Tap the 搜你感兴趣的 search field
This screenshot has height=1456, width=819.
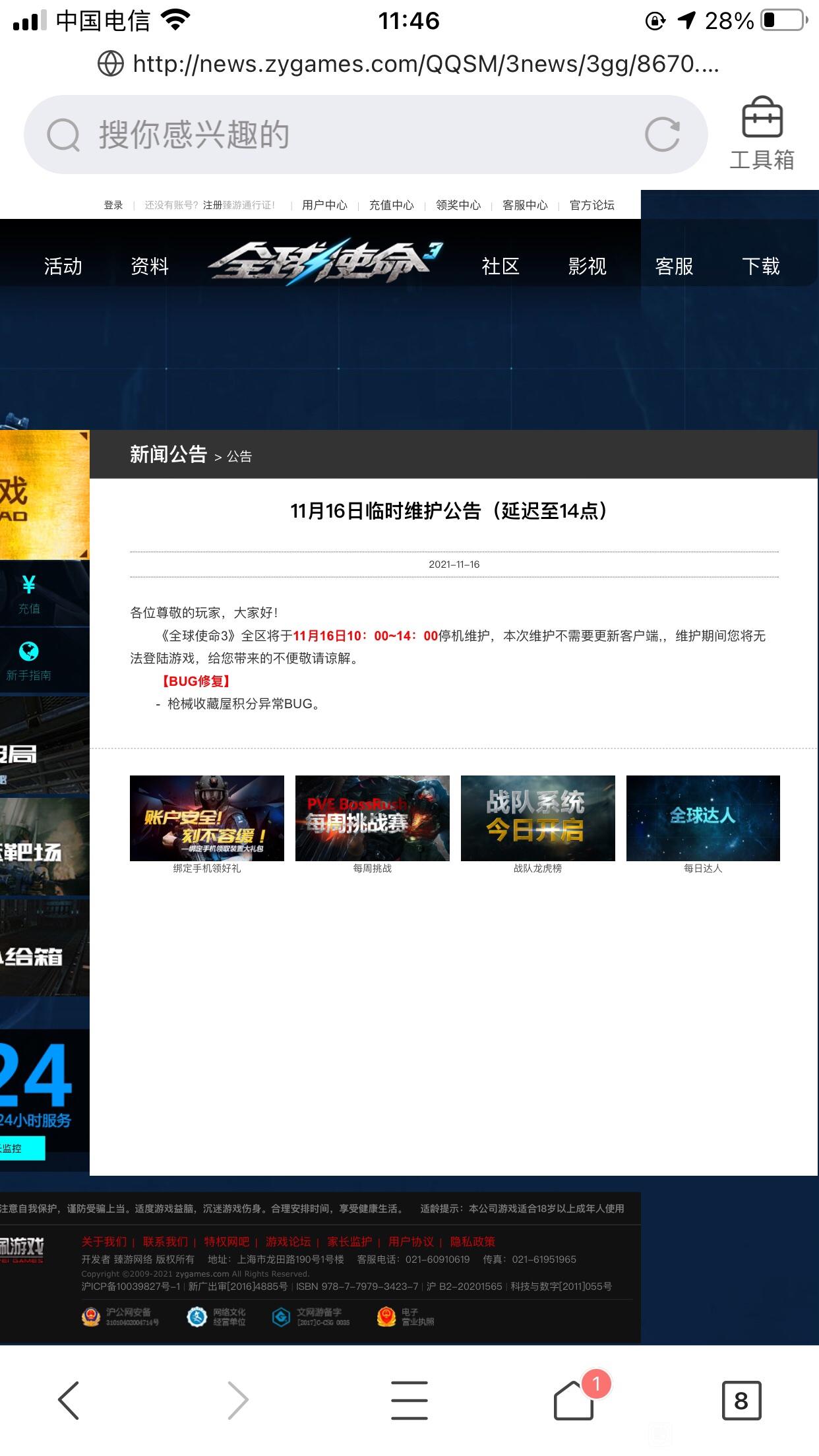(366, 135)
